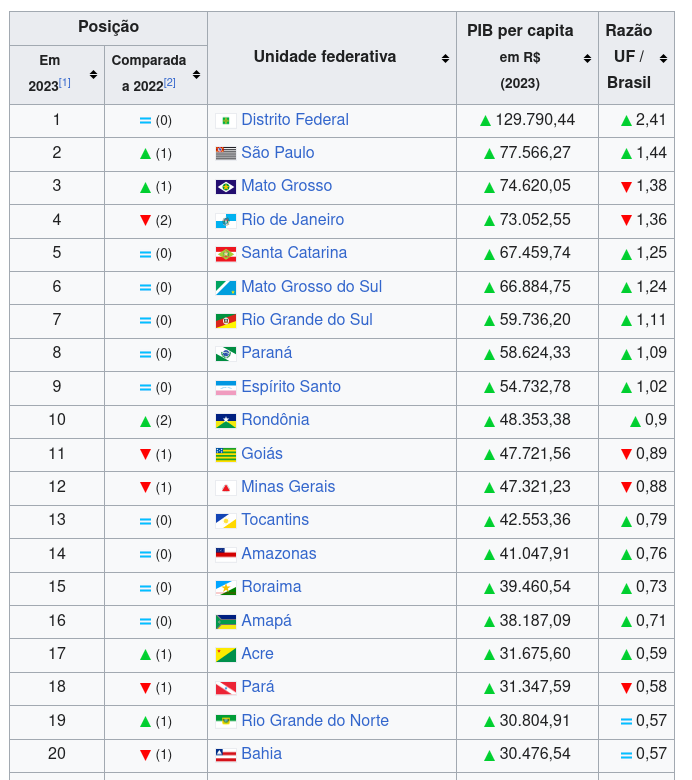Open the São Paulo link
This screenshot has height=780, width=692.
click(278, 153)
